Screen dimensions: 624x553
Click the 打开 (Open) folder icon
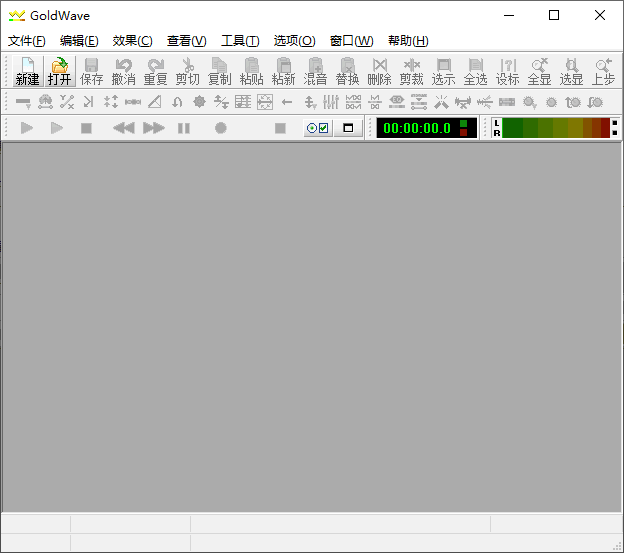60,71
